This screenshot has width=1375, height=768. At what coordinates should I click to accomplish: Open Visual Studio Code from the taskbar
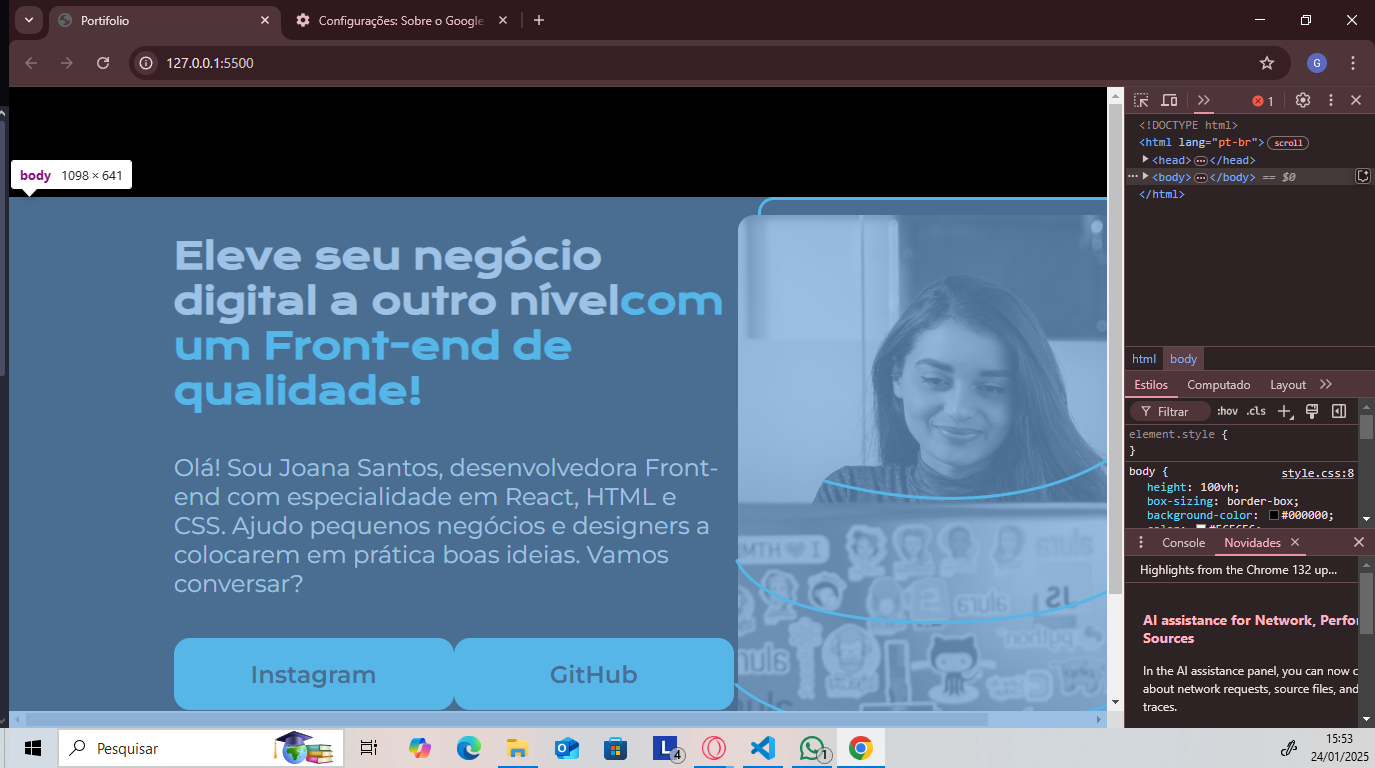click(763, 748)
